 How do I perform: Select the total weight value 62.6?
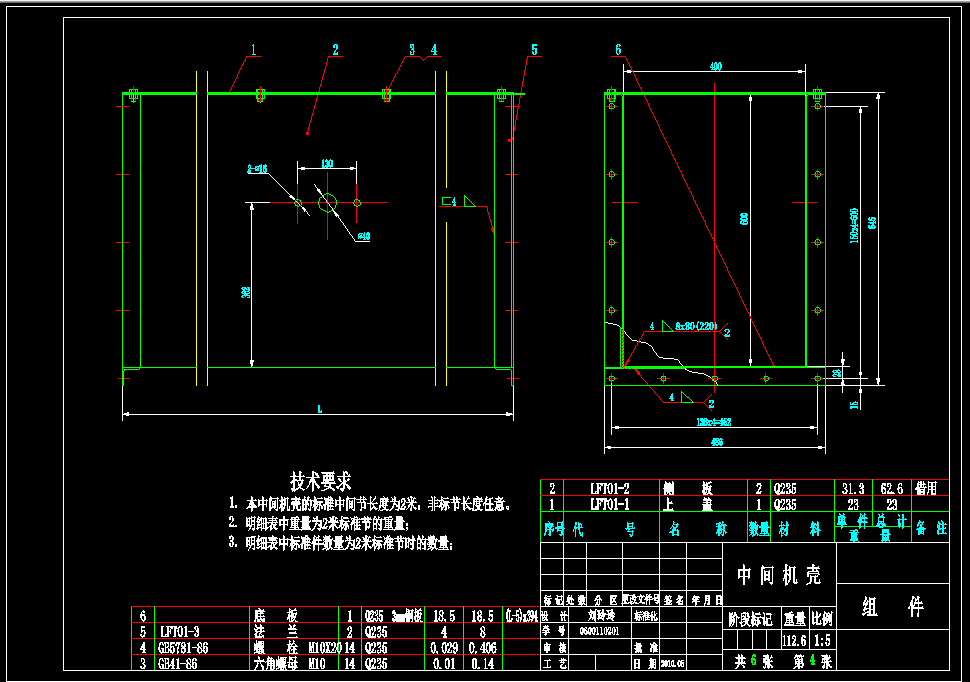[x=891, y=488]
